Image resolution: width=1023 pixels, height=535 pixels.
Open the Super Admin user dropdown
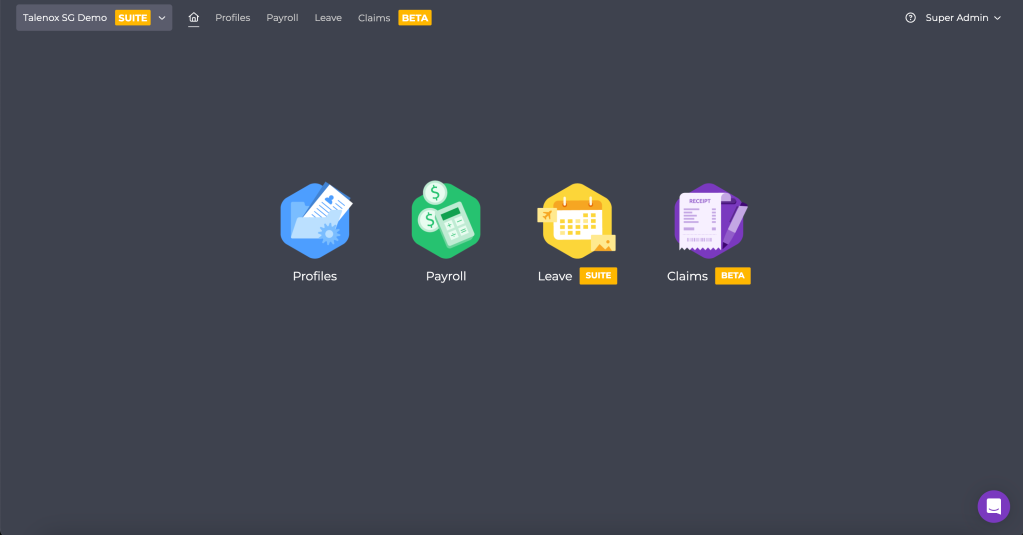[962, 18]
